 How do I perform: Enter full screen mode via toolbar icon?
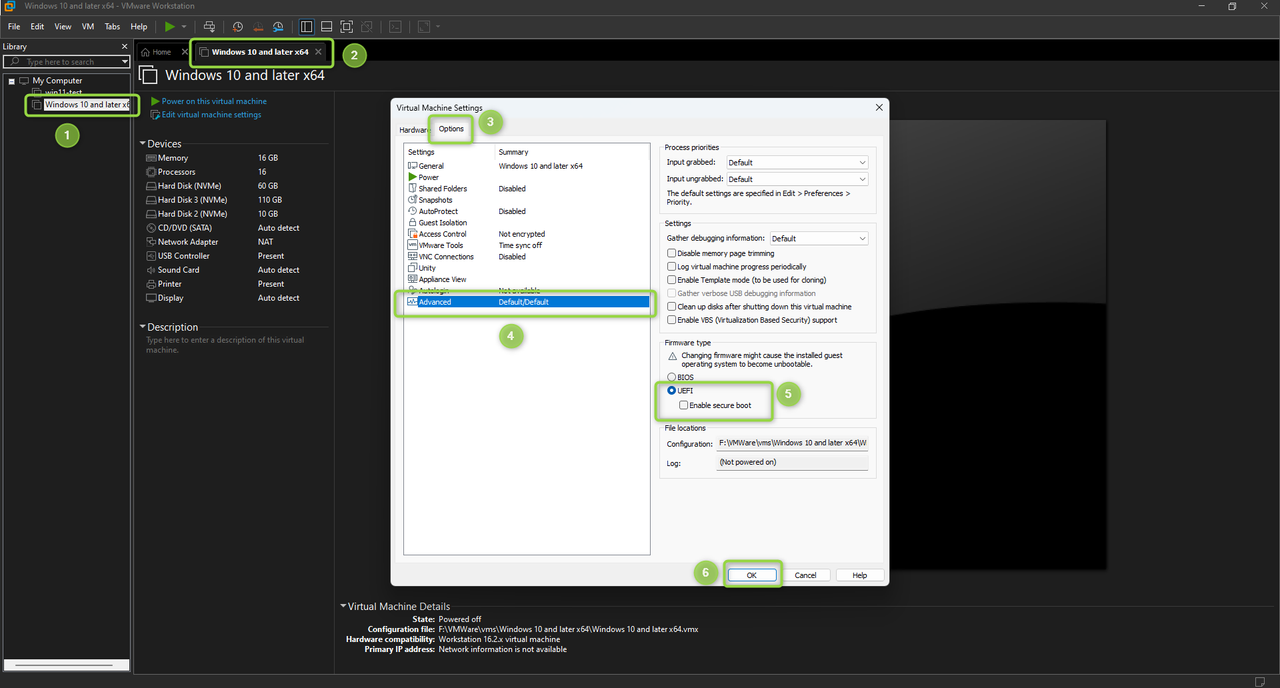pos(346,26)
